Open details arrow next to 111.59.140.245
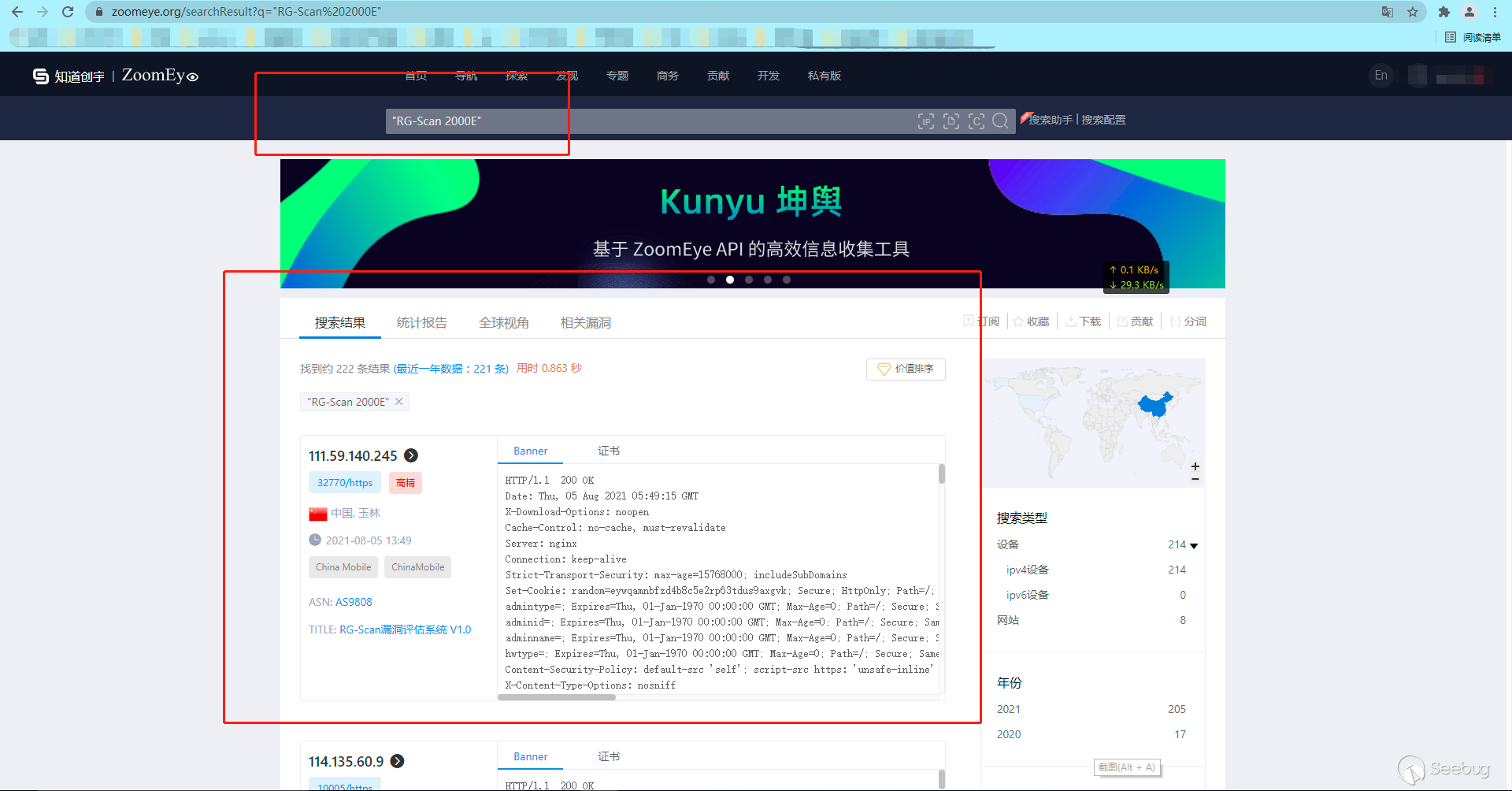 click(411, 455)
